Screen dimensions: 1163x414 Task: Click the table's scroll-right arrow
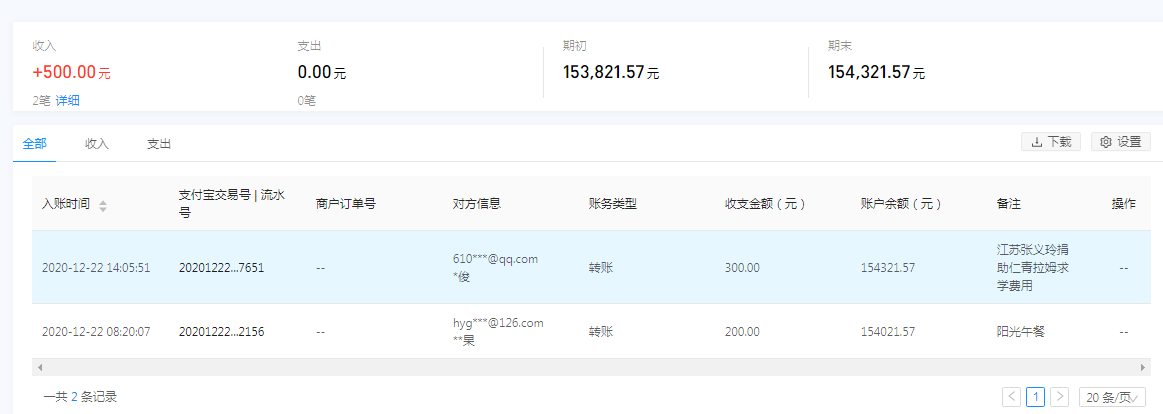click(1143, 367)
